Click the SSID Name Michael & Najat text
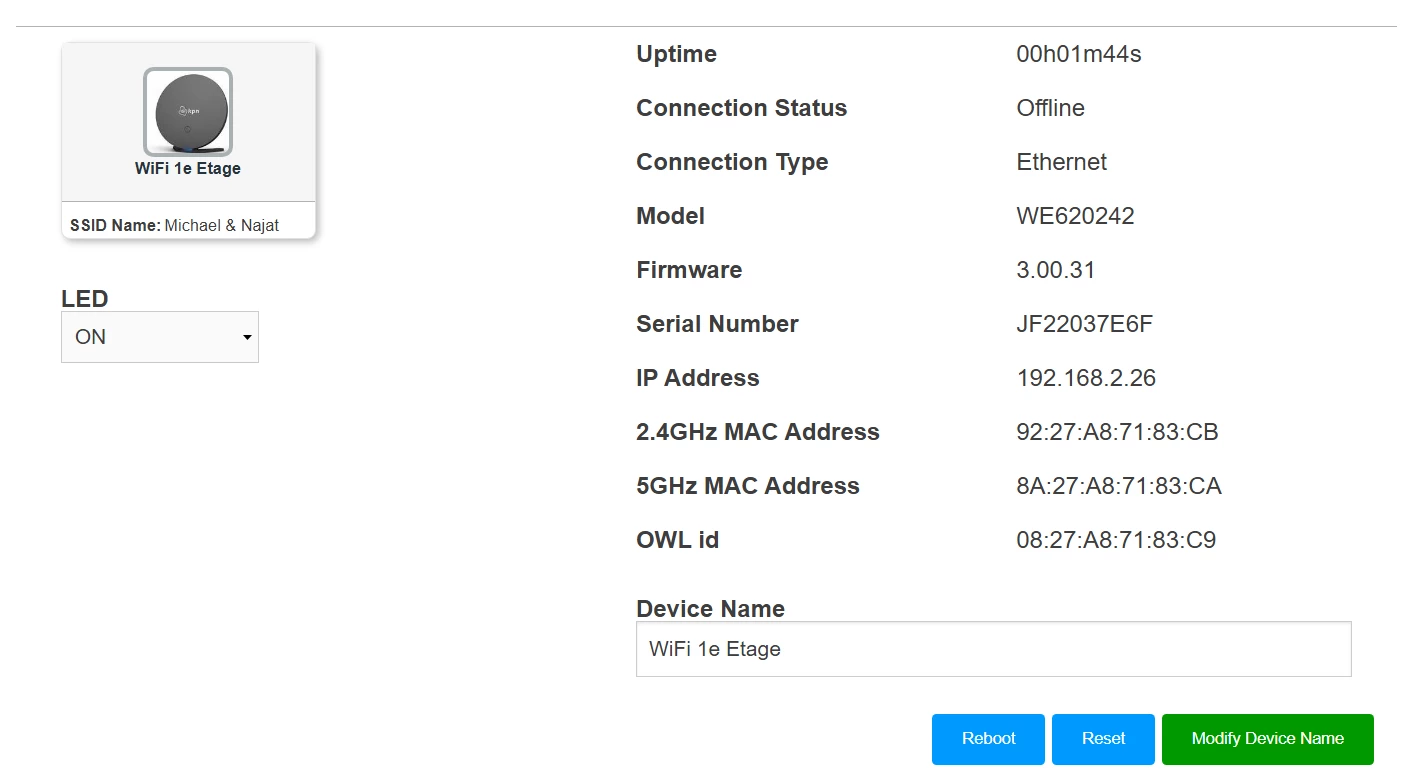The image size is (1423, 782). [175, 226]
